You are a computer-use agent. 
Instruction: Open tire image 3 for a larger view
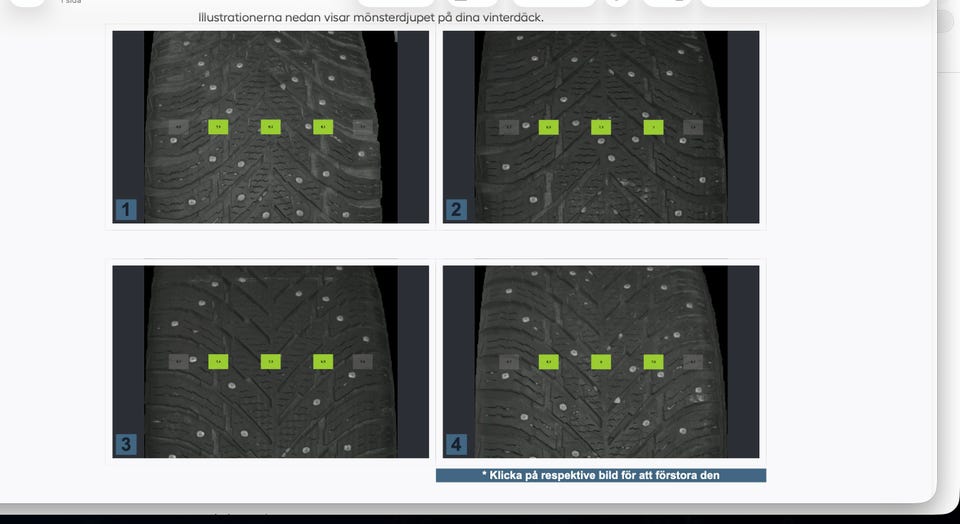click(x=271, y=362)
